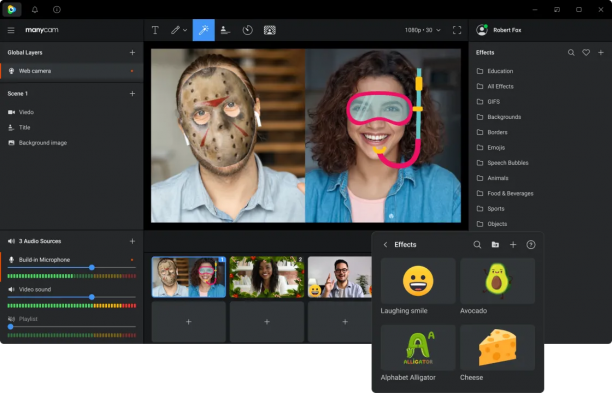Expand the pencil tool options arrow
The width and height of the screenshot is (612, 393).
click(185, 30)
